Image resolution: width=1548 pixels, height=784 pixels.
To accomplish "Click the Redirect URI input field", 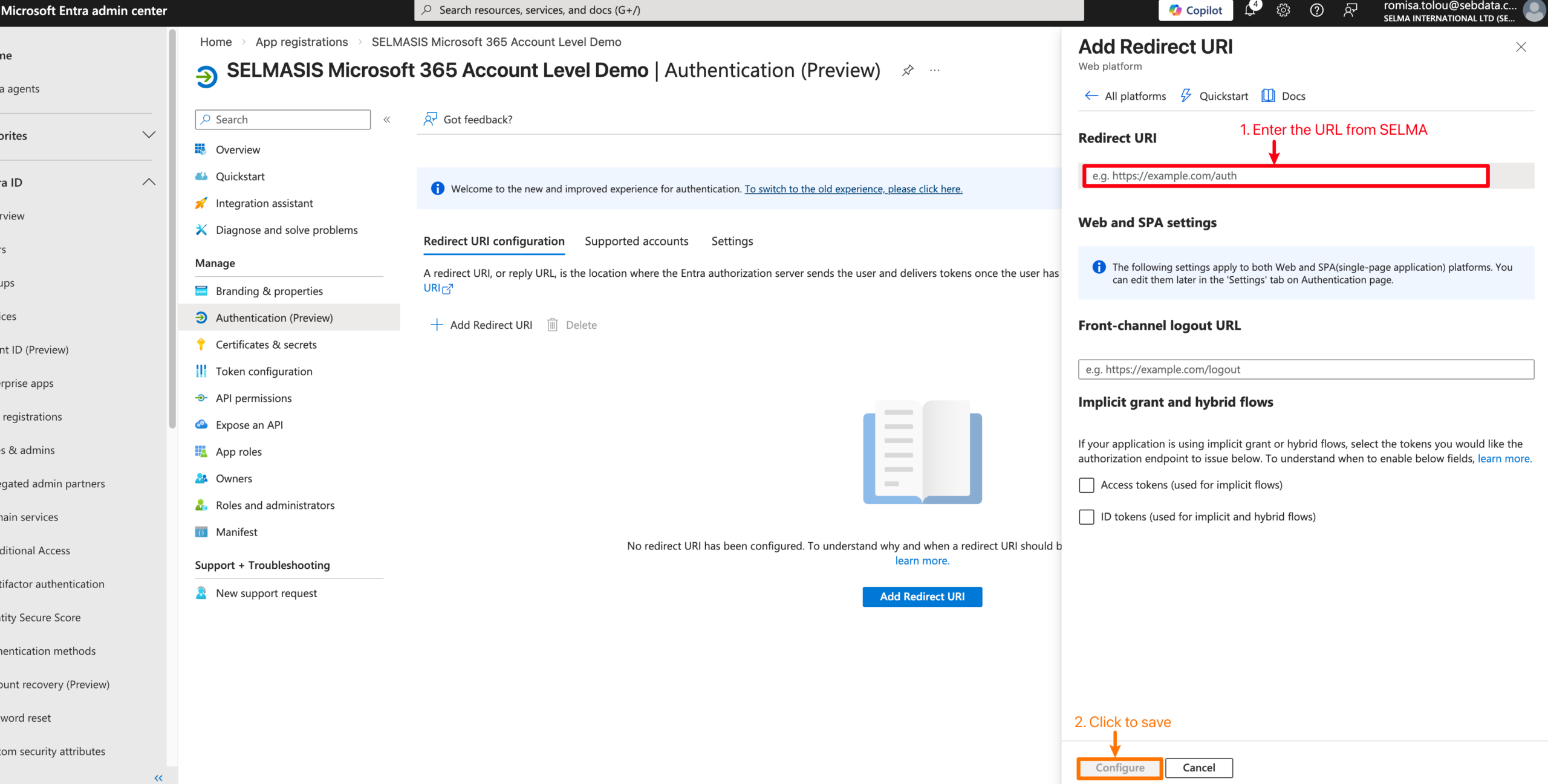I will 1286,176.
